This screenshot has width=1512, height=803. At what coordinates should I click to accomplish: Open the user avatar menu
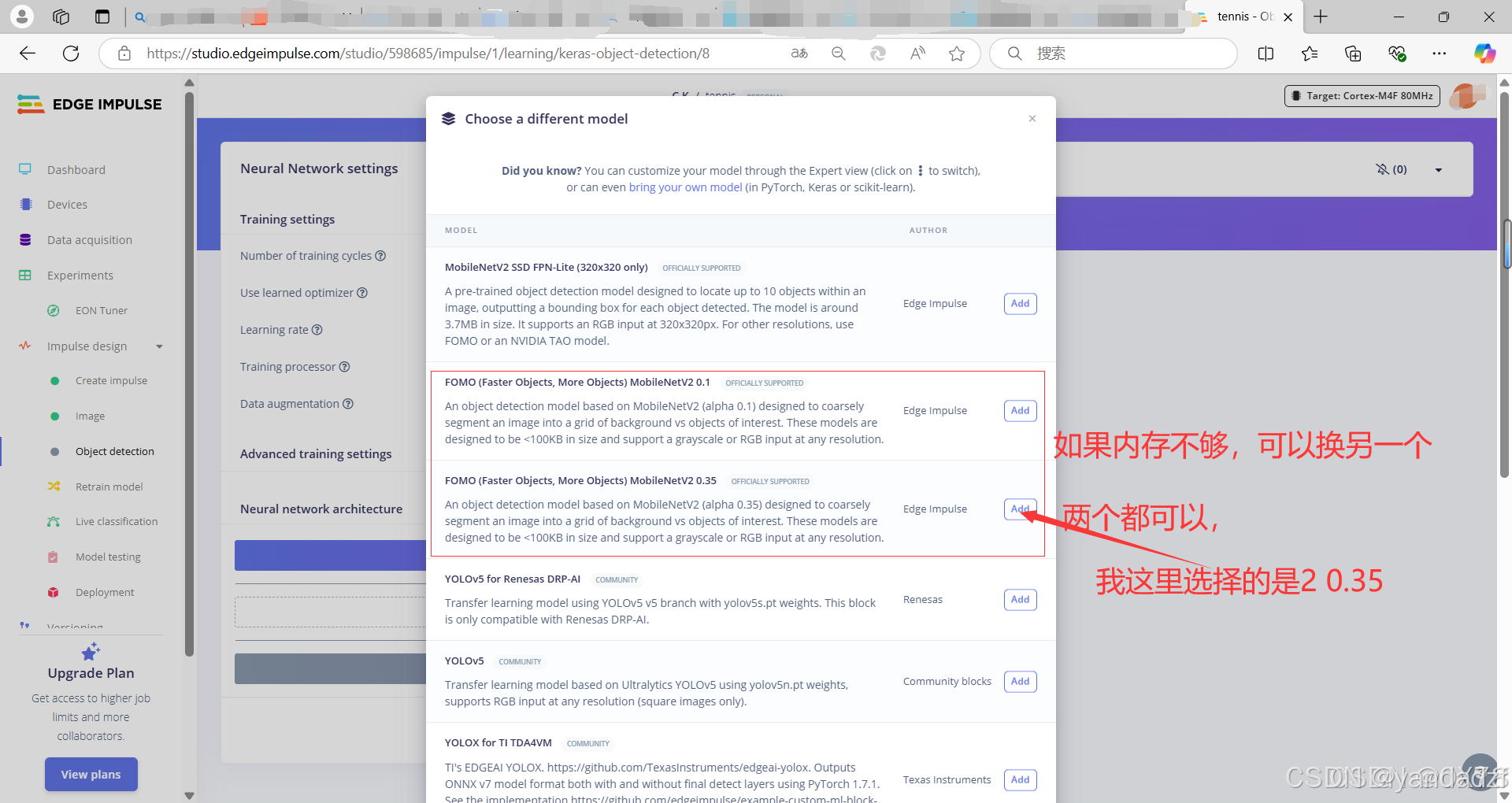pos(1466,96)
